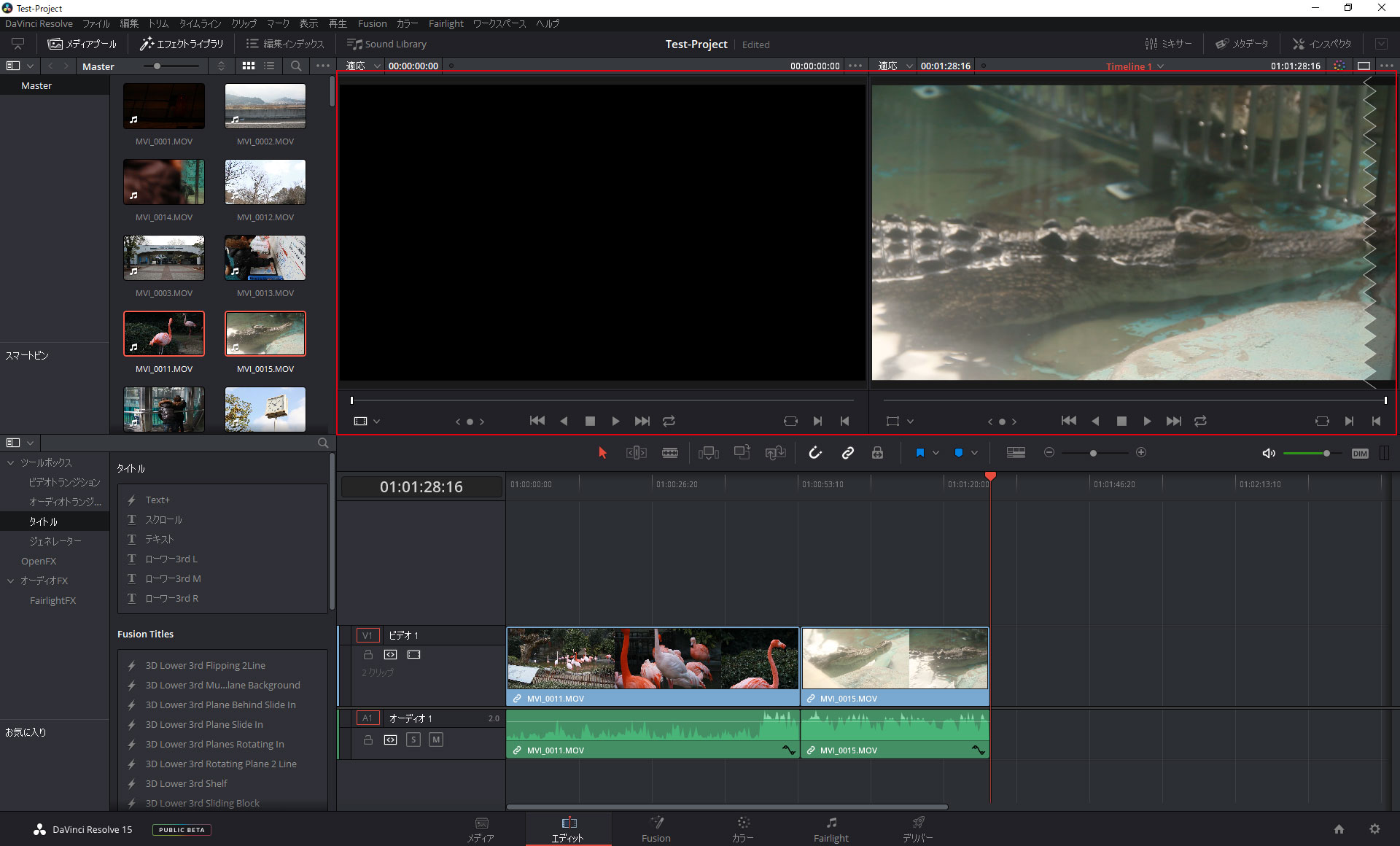Open the ワークスペース menu

click(x=499, y=23)
